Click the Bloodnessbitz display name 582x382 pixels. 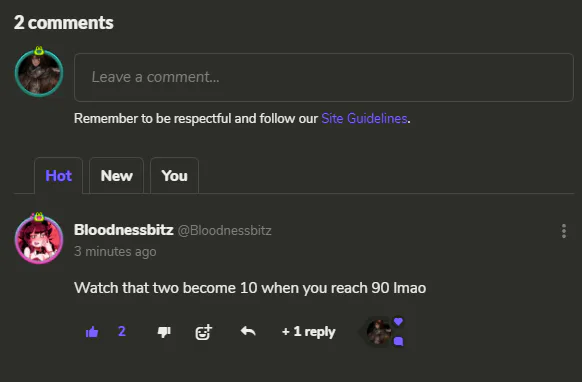pyautogui.click(x=124, y=230)
